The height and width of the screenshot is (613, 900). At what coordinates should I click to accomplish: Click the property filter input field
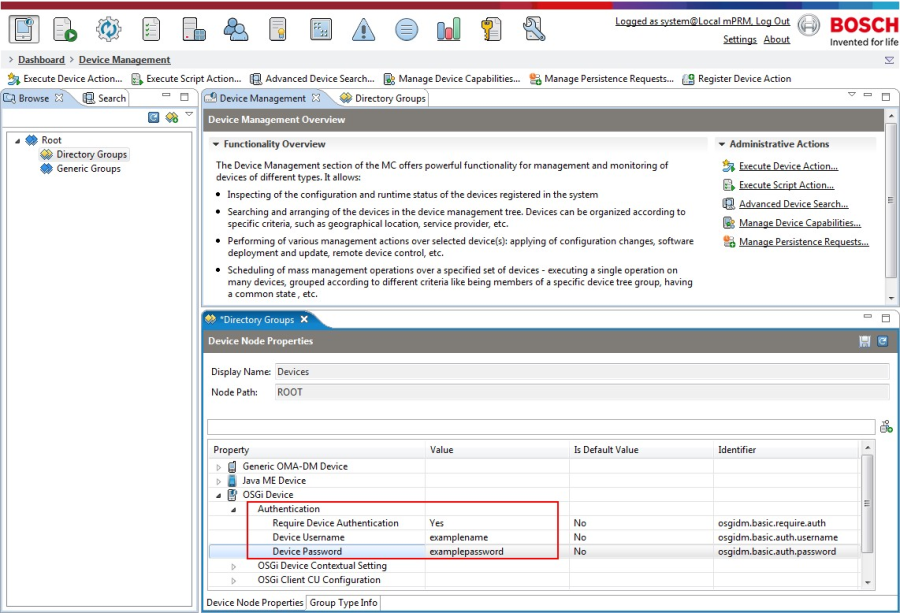[x=541, y=426]
